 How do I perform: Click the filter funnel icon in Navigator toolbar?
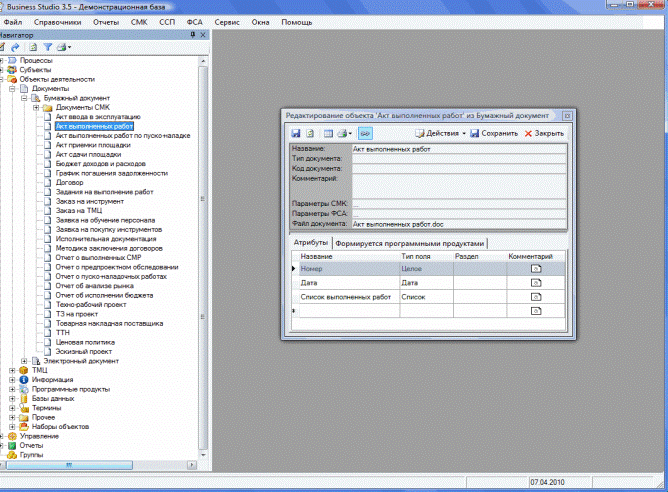(47, 47)
